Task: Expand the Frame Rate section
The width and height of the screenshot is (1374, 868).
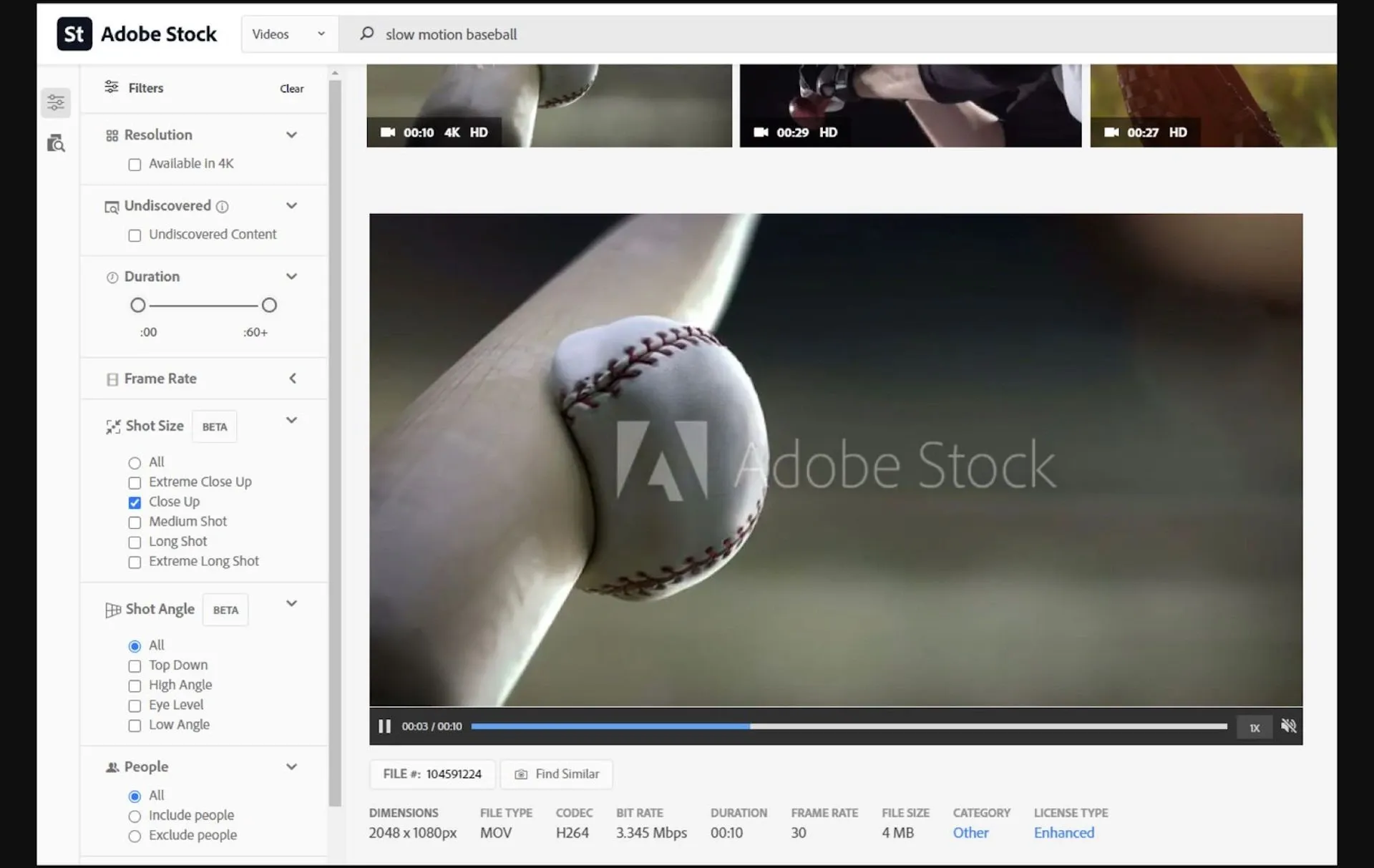Action: click(x=293, y=379)
